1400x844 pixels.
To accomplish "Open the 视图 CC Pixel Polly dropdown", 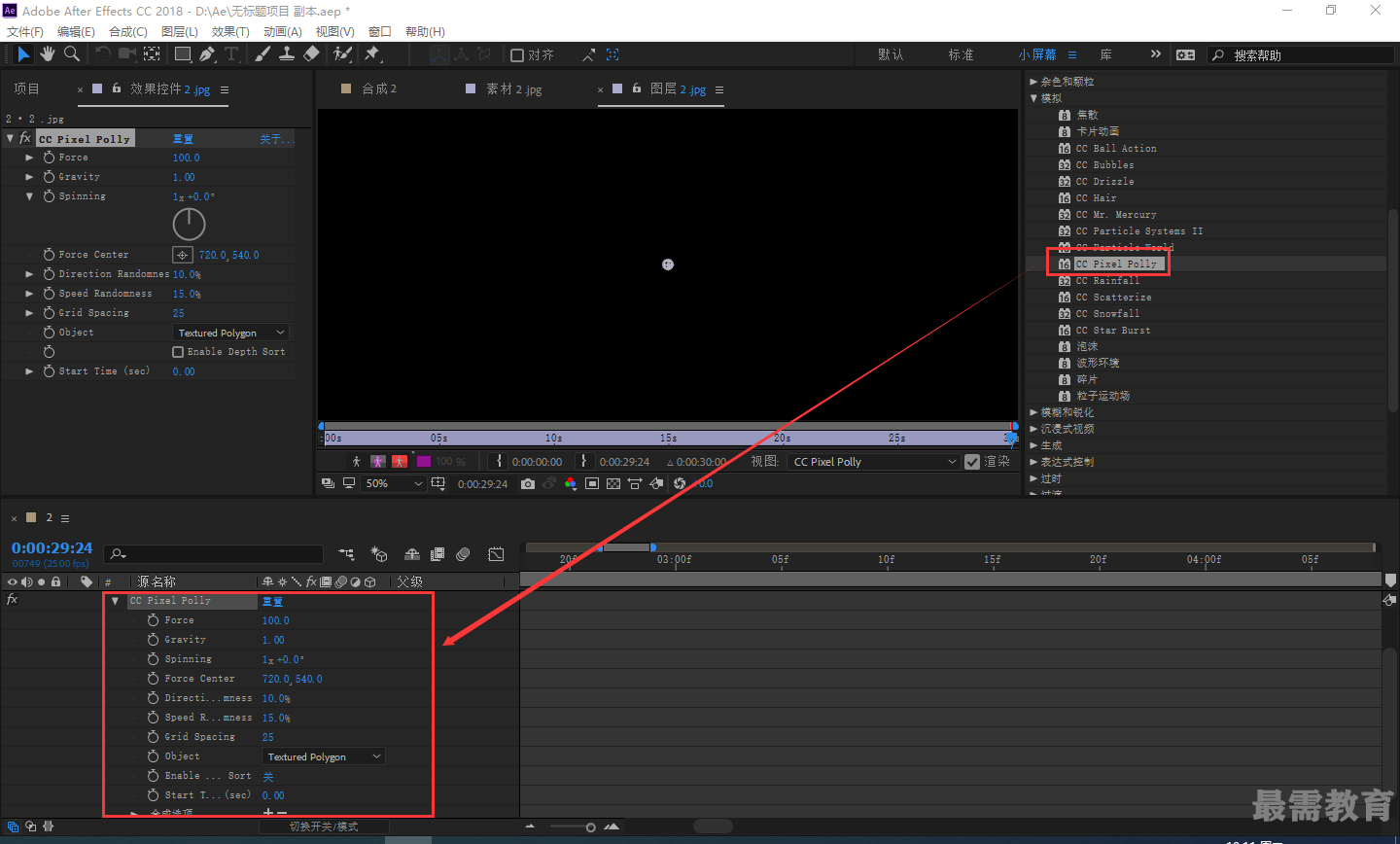I will pyautogui.click(x=874, y=462).
